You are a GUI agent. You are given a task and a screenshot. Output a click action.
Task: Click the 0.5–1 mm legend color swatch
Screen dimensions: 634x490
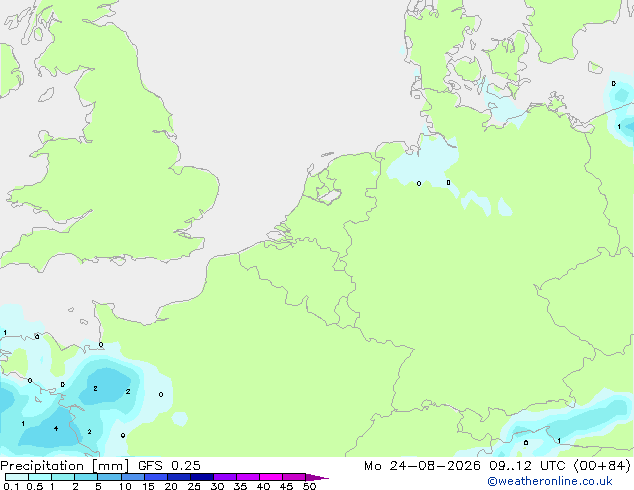(40, 477)
